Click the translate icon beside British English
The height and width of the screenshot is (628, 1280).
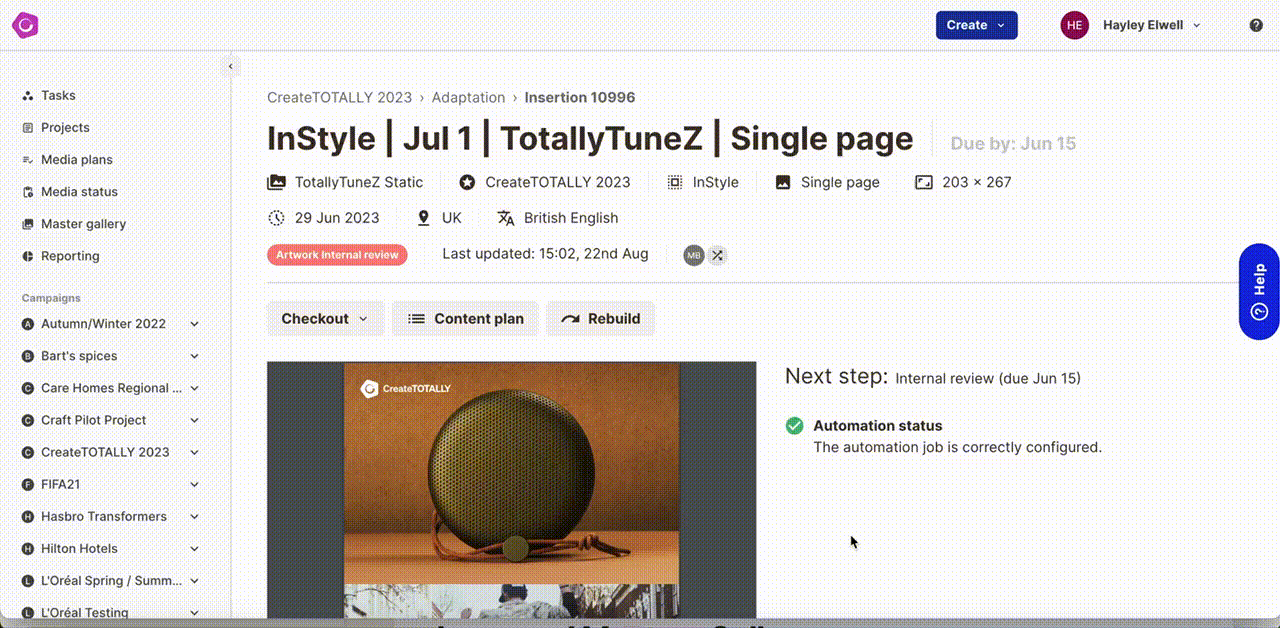(506, 218)
